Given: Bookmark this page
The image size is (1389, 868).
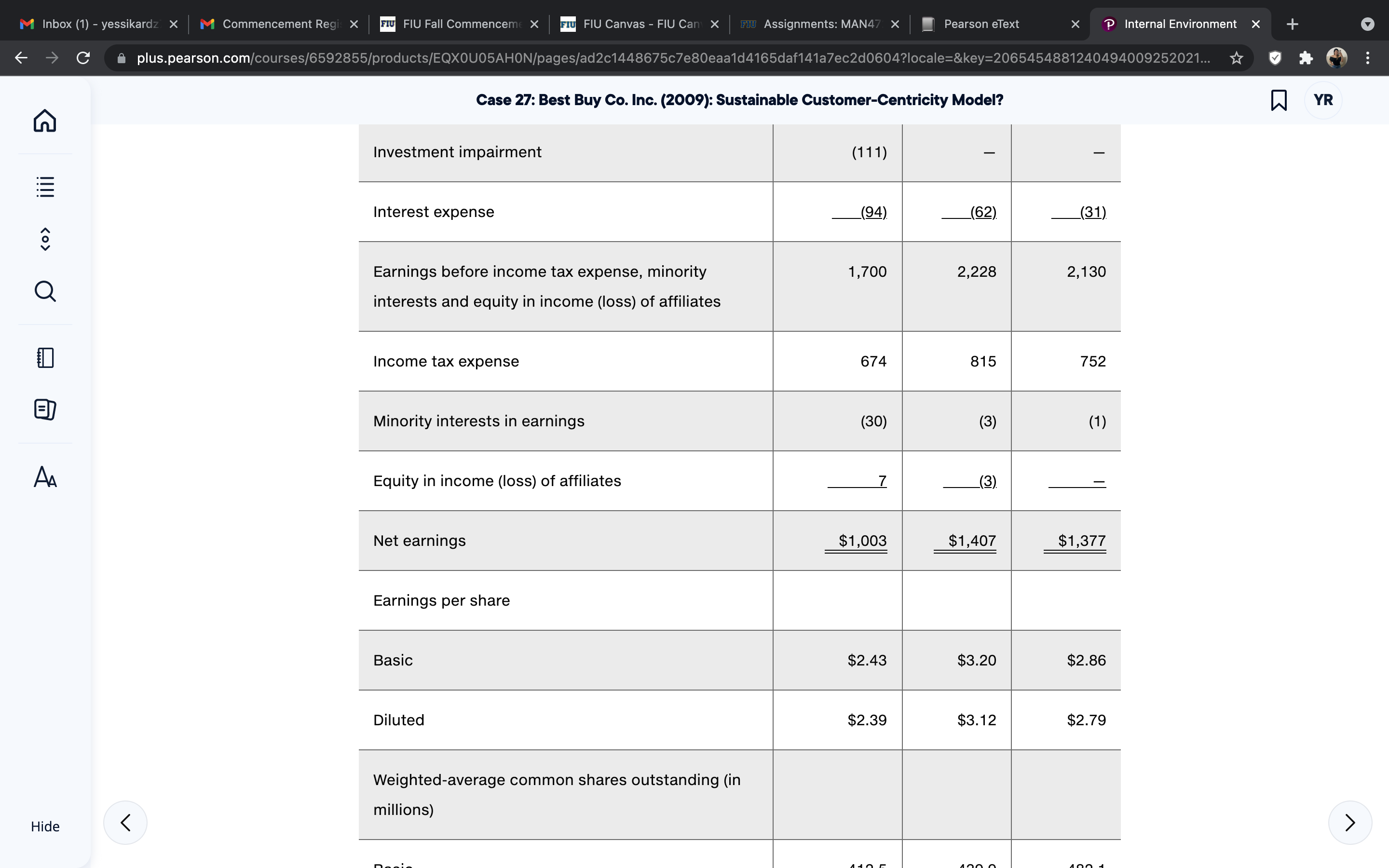Looking at the screenshot, I should tap(1279, 100).
